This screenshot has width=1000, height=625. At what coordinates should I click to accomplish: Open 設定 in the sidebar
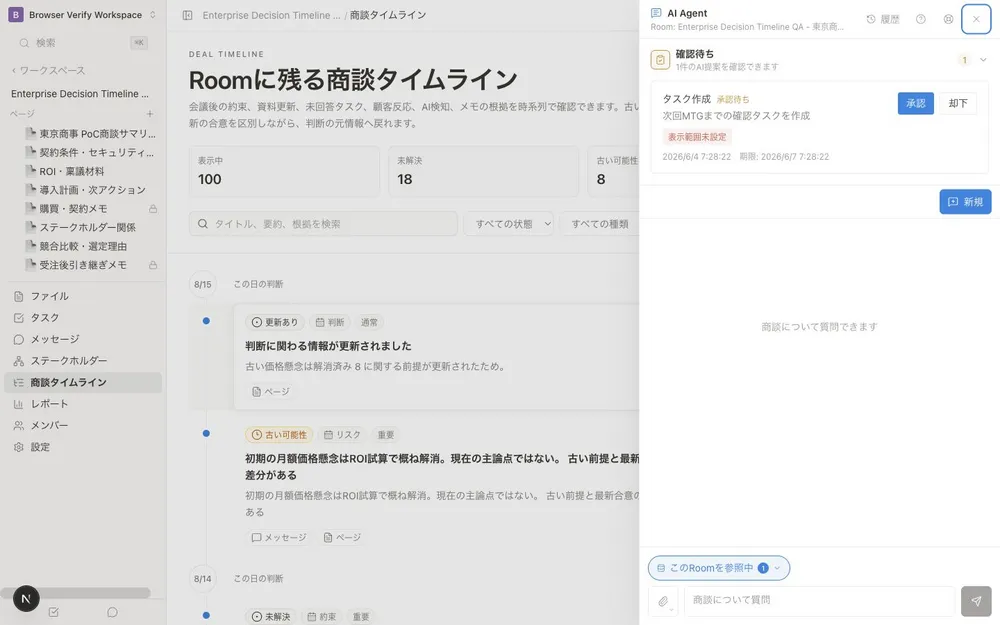coord(83,447)
